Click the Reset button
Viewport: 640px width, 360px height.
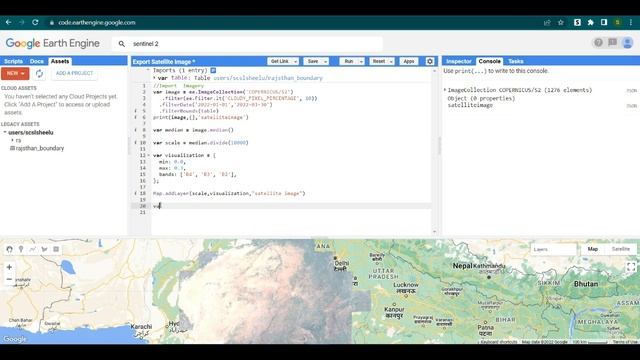(x=379, y=61)
